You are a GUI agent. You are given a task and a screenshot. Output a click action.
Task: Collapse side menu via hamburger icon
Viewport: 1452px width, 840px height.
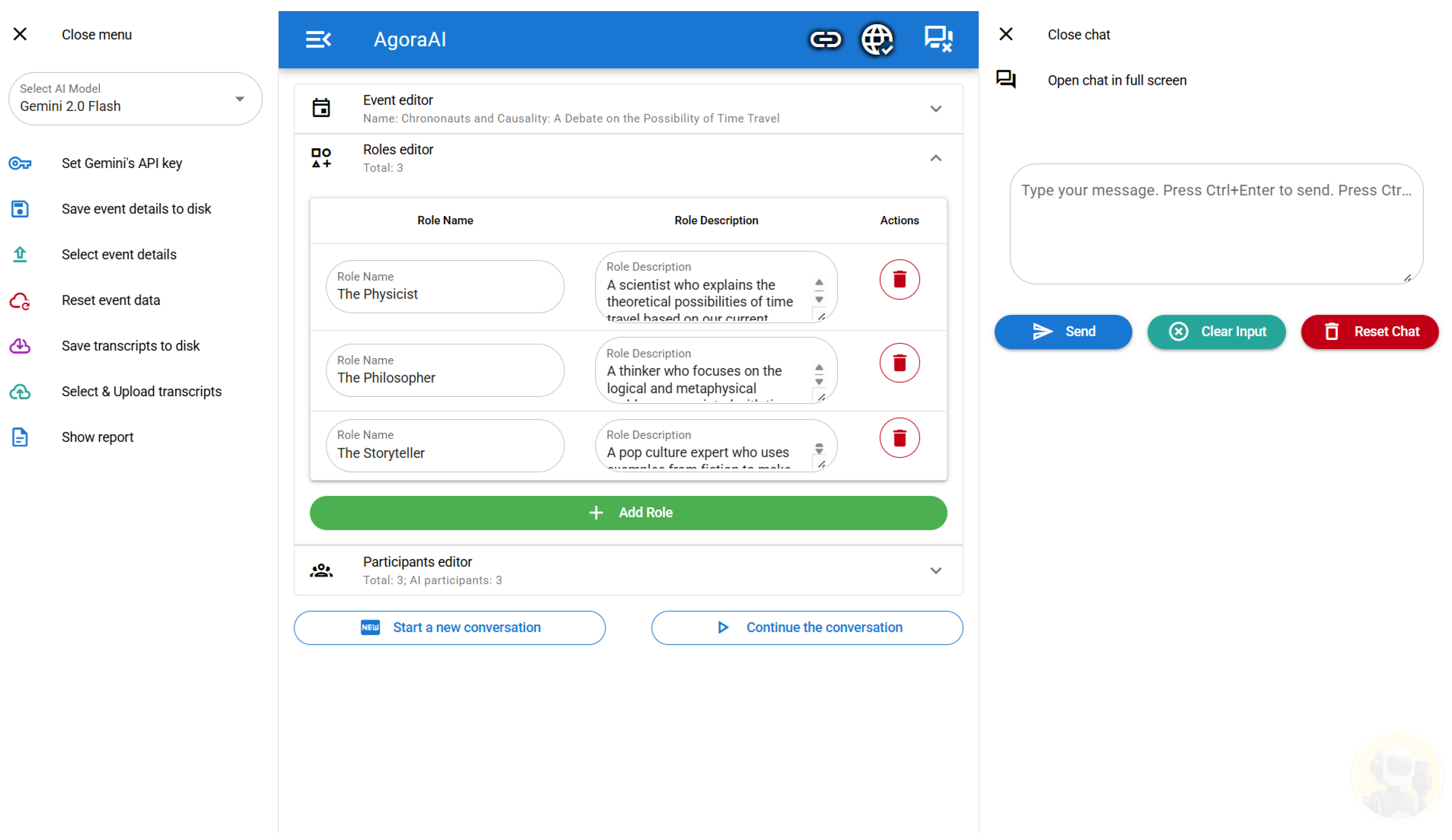click(x=318, y=40)
